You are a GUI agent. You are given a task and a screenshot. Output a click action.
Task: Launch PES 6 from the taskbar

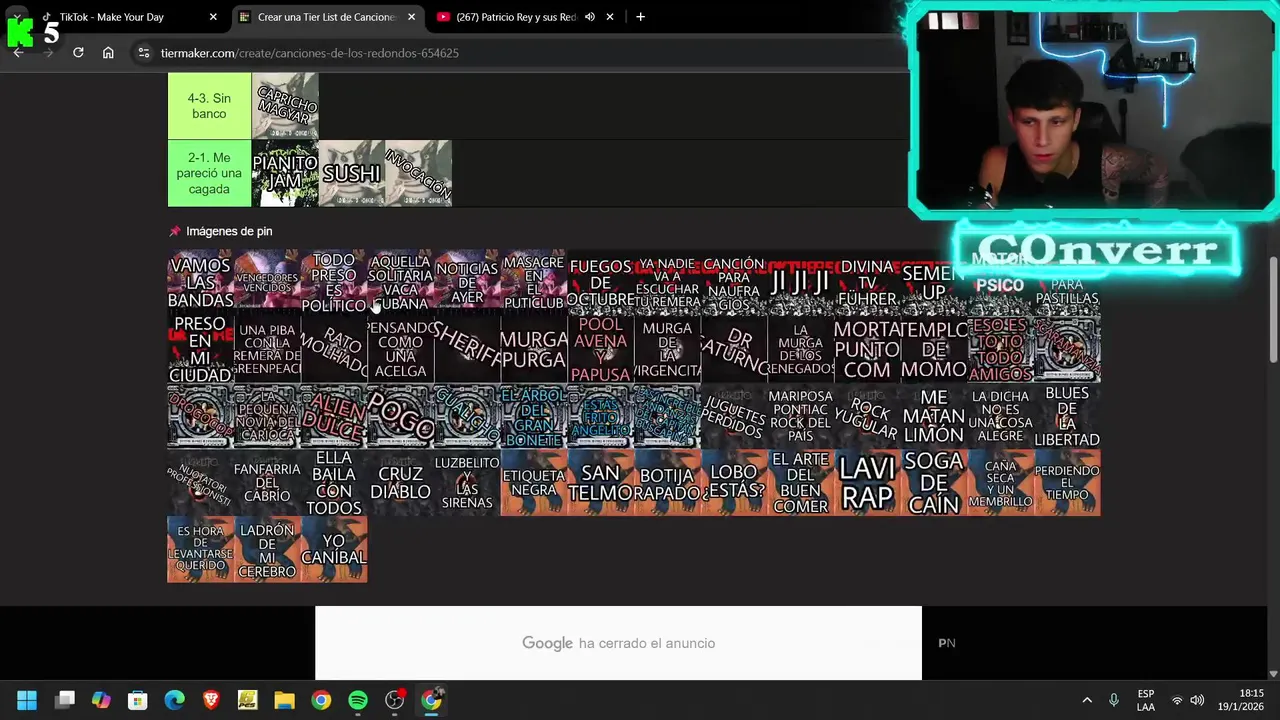pyautogui.click(x=247, y=700)
